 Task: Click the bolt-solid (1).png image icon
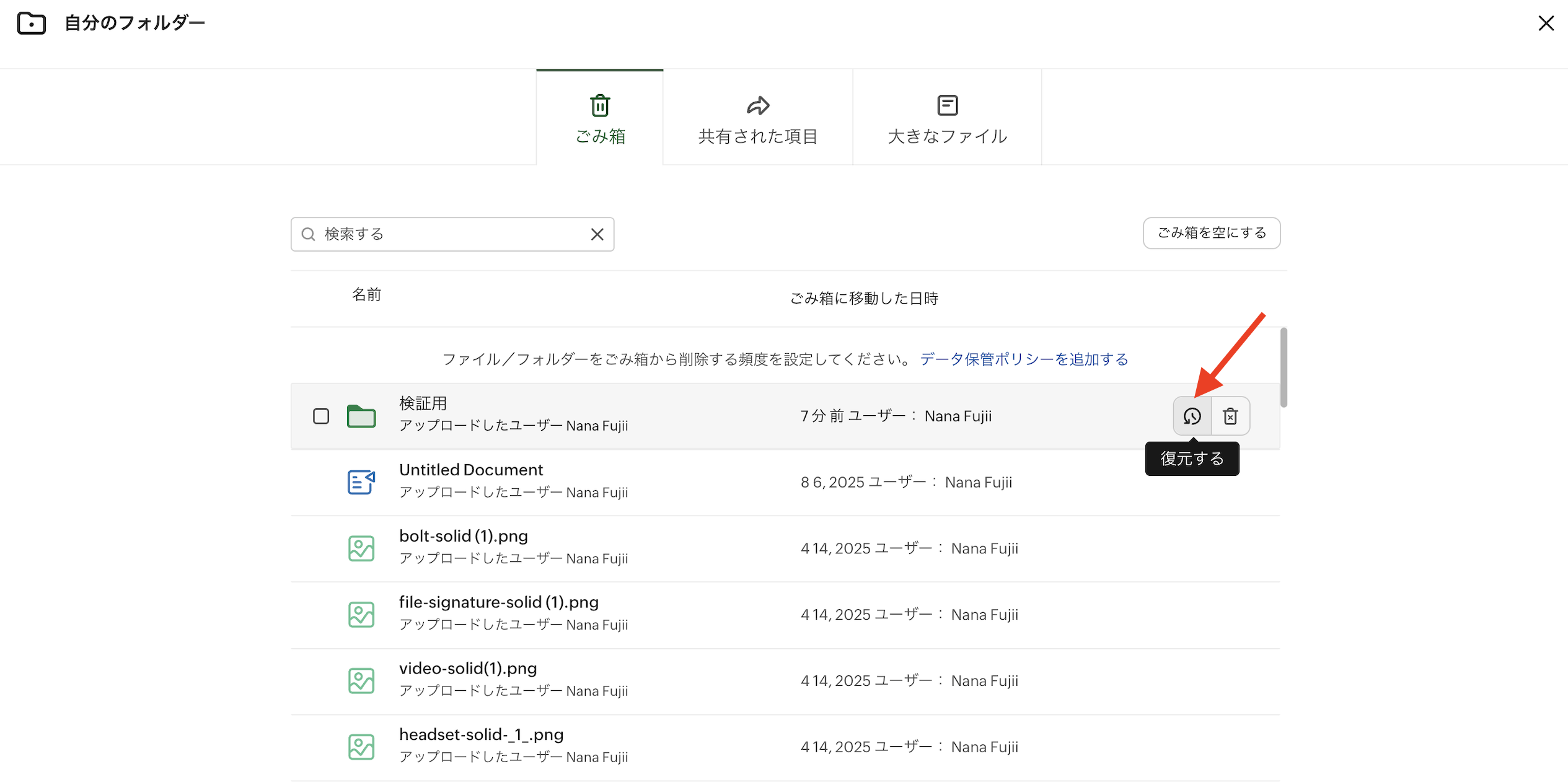361,548
